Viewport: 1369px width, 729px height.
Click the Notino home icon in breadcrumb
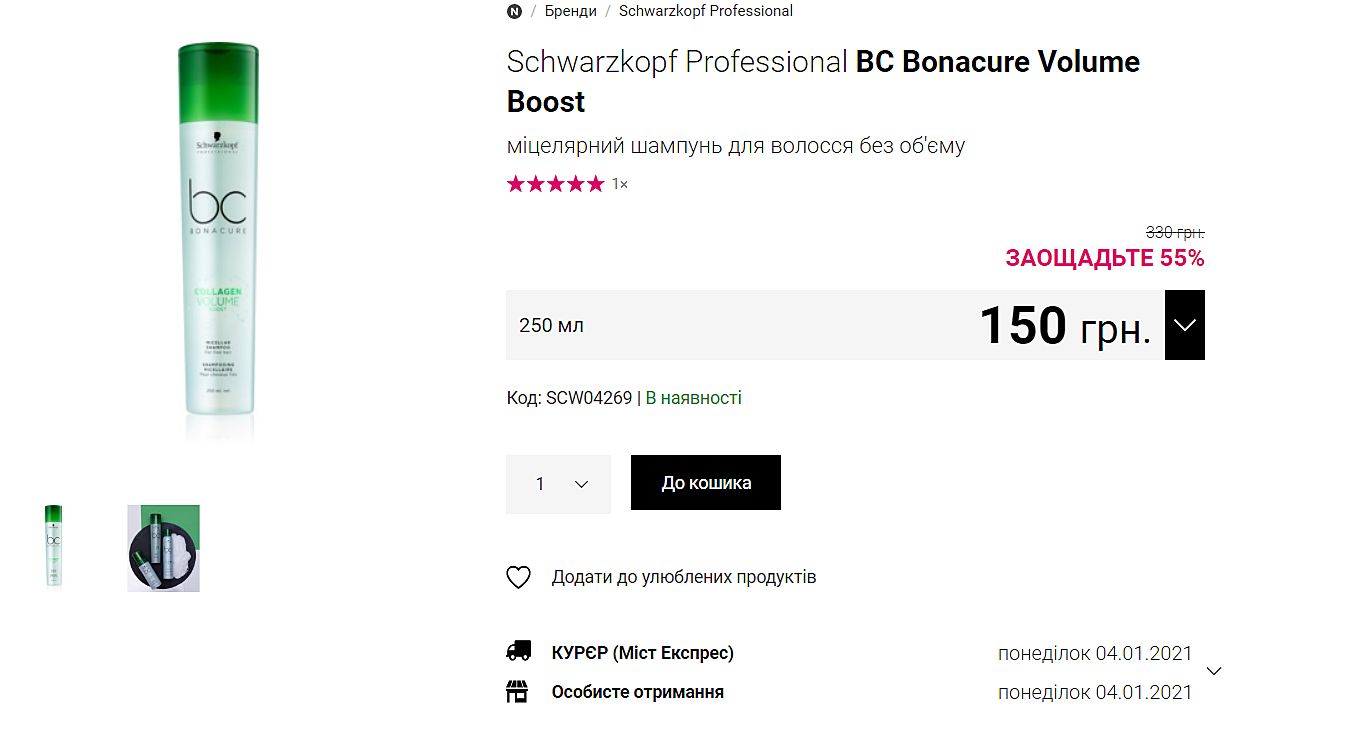coord(515,11)
